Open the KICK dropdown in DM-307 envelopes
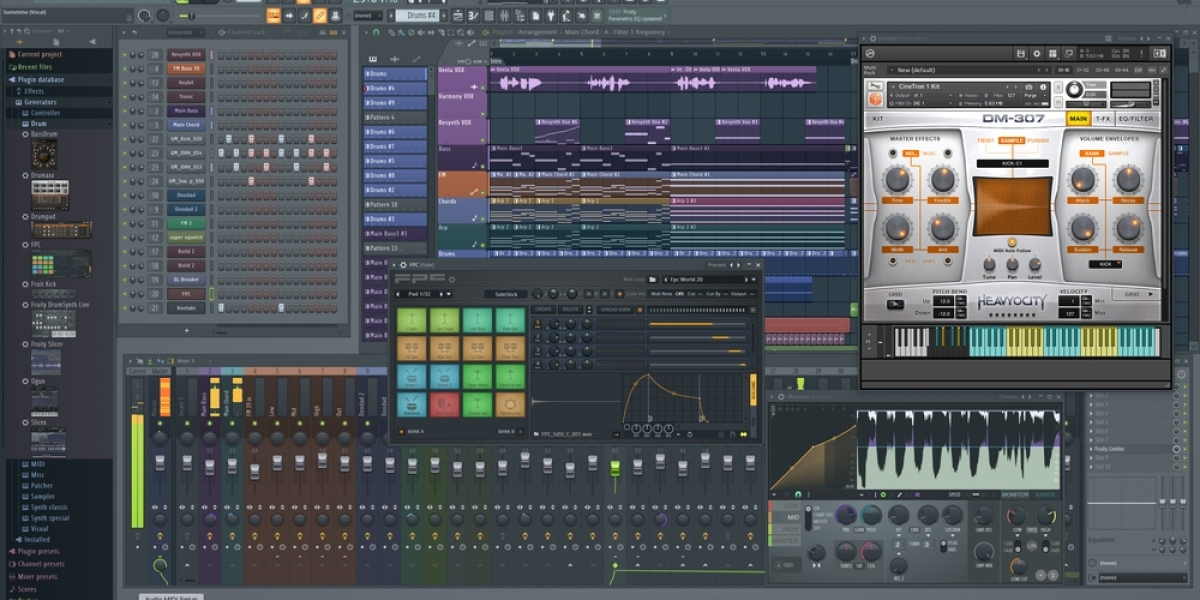The height and width of the screenshot is (600, 1200). coord(1104,264)
